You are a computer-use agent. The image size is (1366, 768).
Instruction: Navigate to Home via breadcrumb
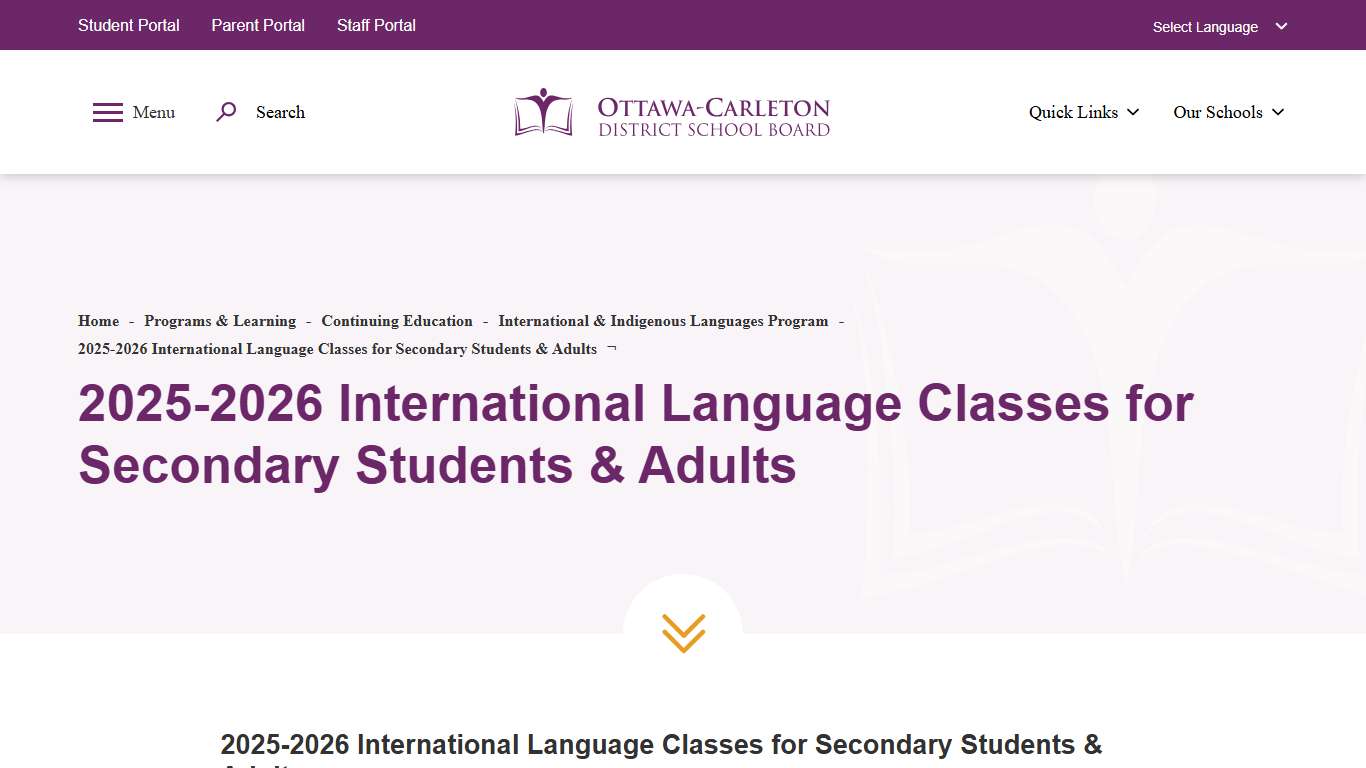pyautogui.click(x=98, y=321)
